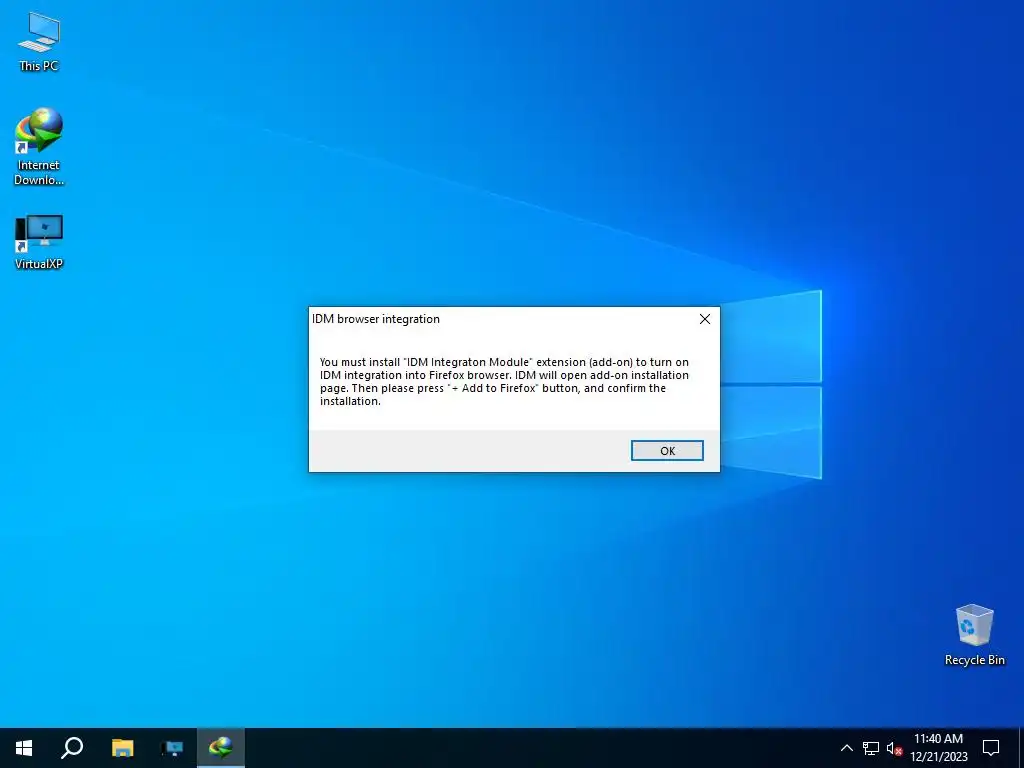Open network status tray icon
The image size is (1024, 768).
(871, 748)
